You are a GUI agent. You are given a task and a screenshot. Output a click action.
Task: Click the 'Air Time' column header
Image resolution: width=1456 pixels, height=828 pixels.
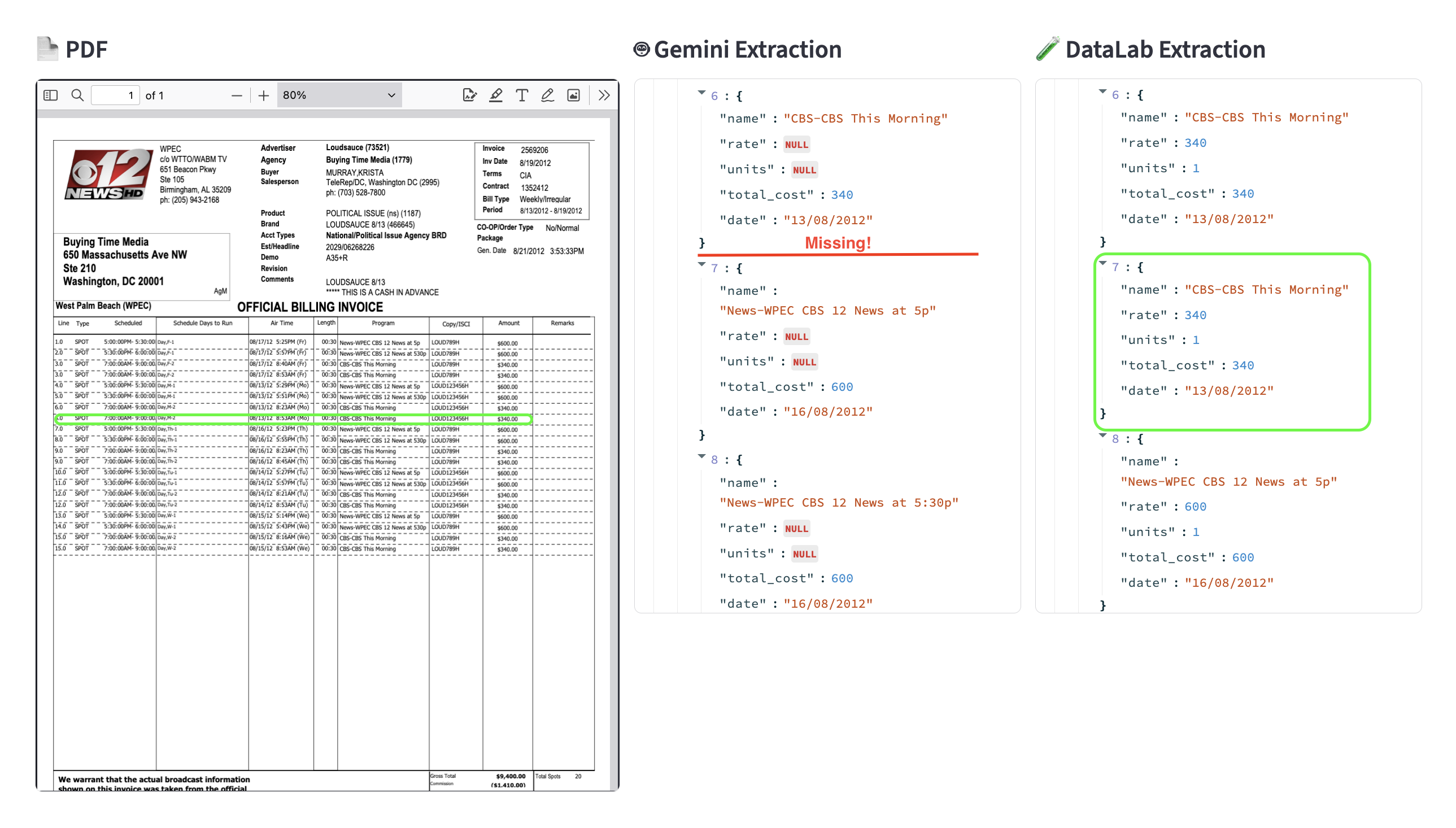281,323
